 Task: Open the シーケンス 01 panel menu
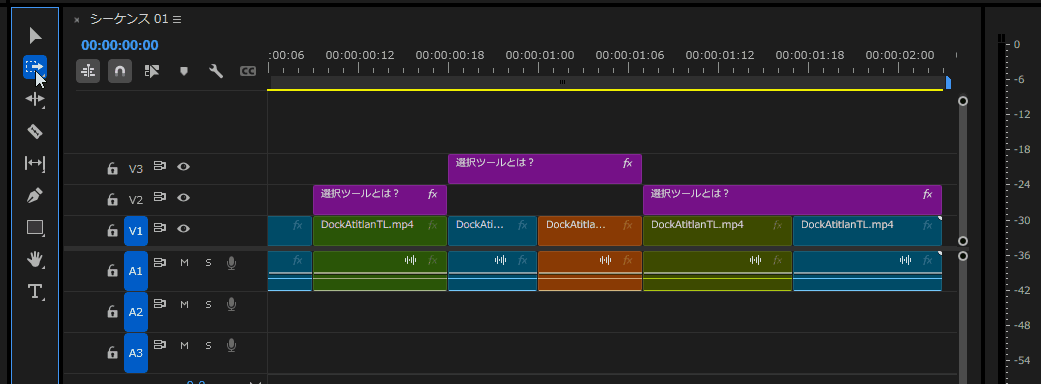(x=177, y=19)
